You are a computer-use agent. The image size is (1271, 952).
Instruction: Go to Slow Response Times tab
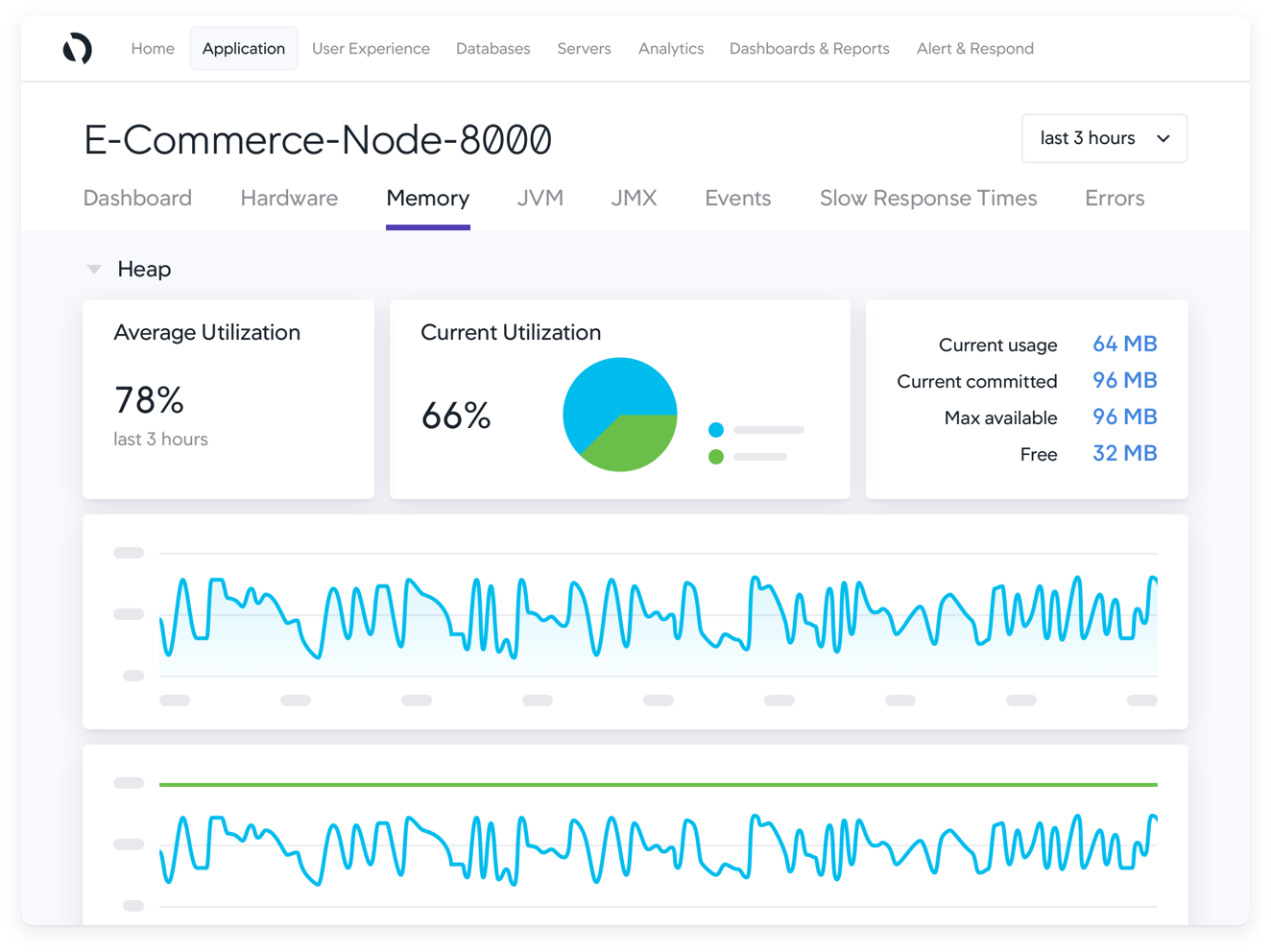tap(928, 198)
